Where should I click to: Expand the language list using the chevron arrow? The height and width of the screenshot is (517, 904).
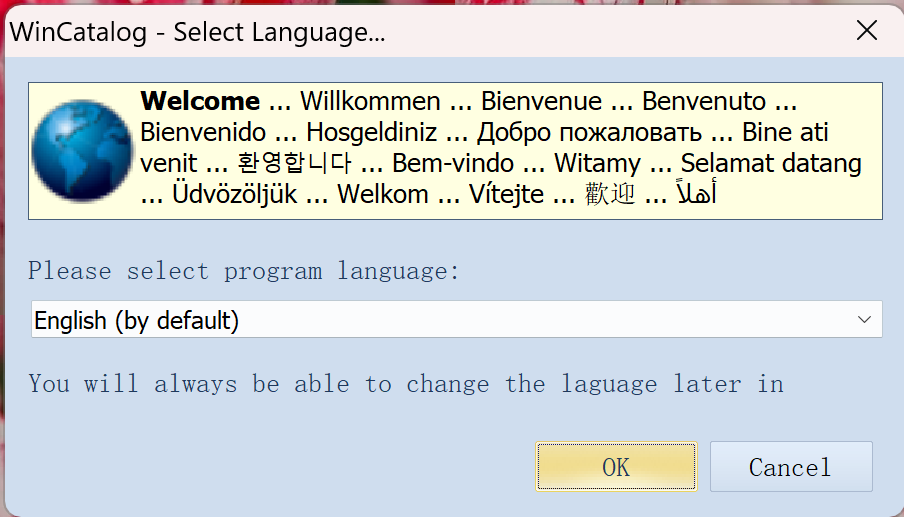pyautogui.click(x=864, y=319)
